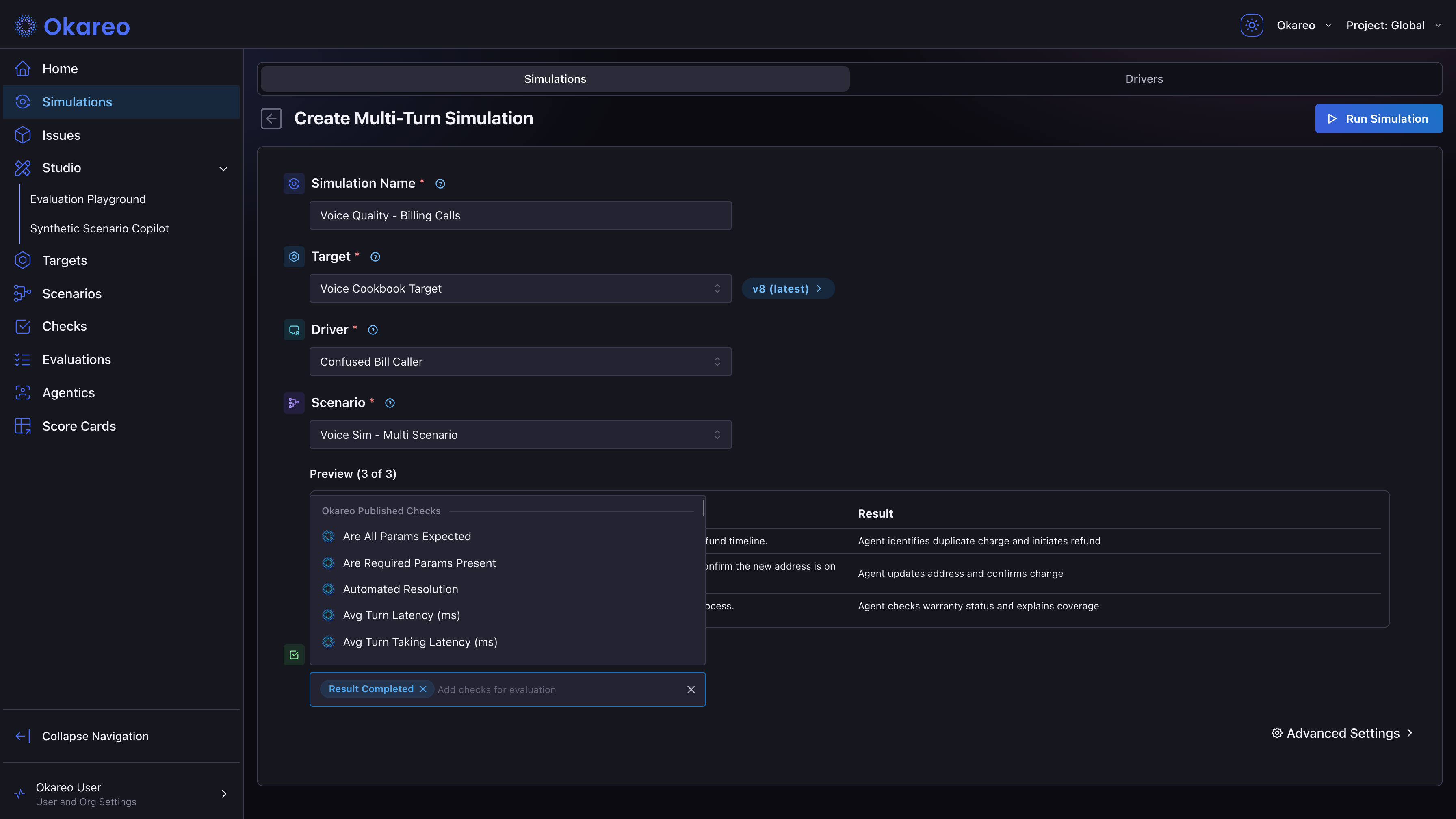
Task: Open Checks in the sidebar
Action: (x=121, y=326)
